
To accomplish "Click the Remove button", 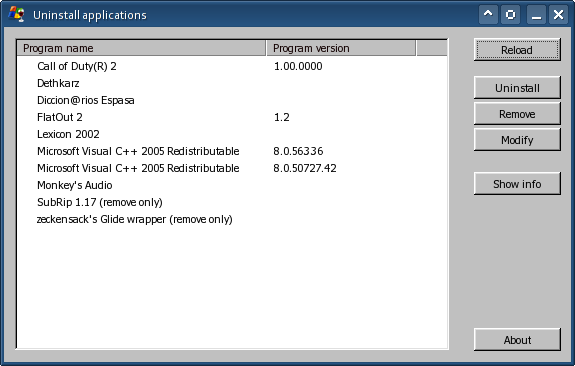I will click(517, 114).
